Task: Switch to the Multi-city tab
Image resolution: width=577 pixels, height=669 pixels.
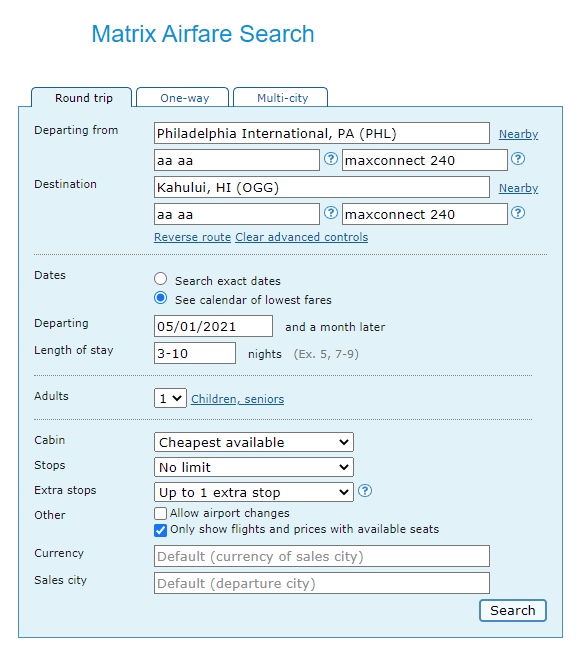Action: coord(281,98)
